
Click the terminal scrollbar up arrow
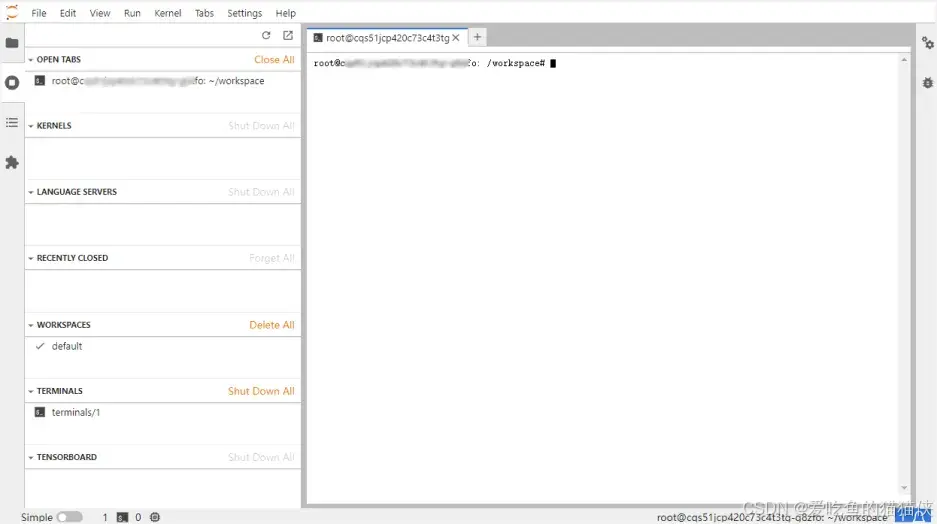(x=904, y=60)
